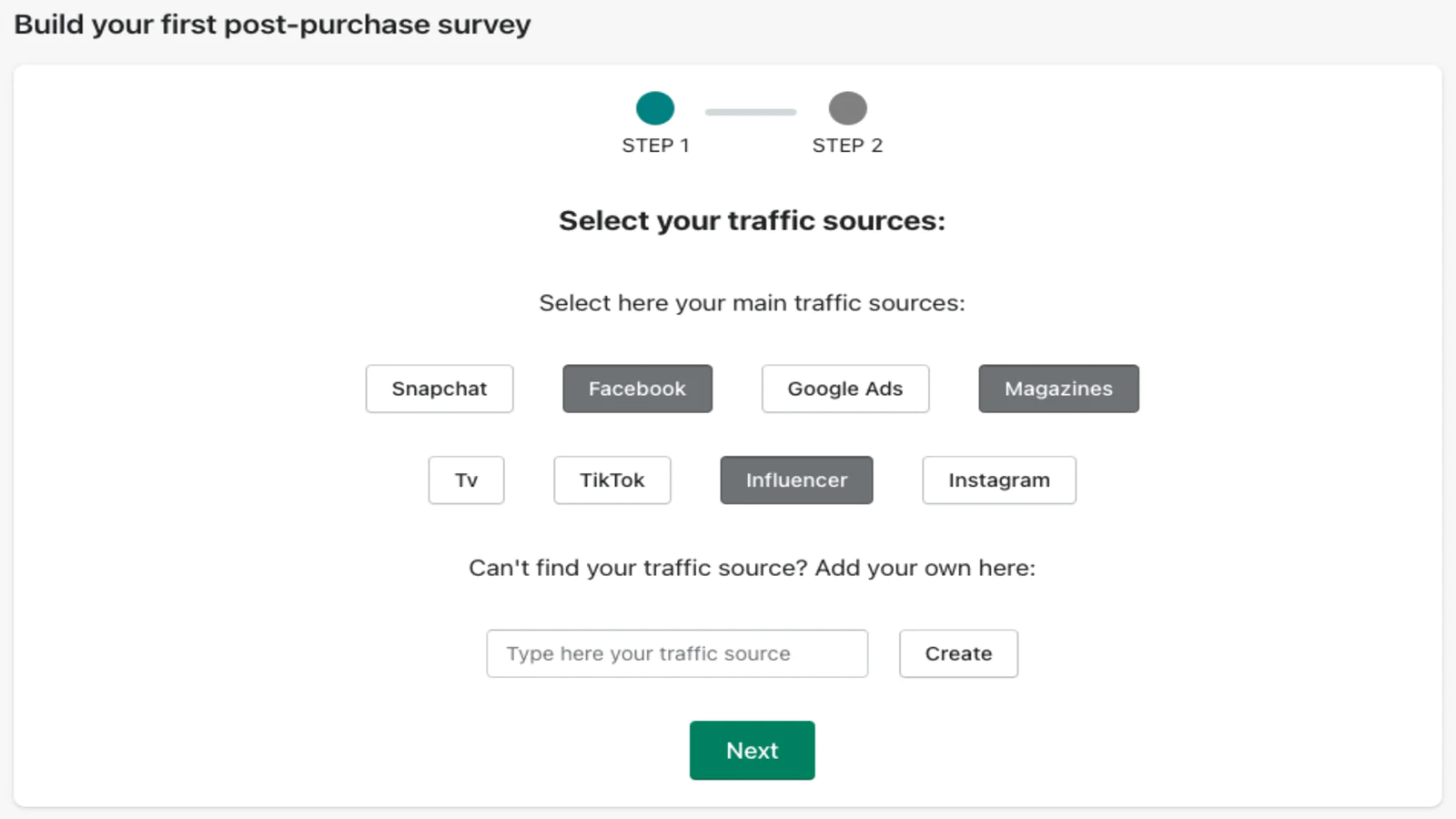Select the Tv traffic source
The width and height of the screenshot is (1456, 819).
466,480
